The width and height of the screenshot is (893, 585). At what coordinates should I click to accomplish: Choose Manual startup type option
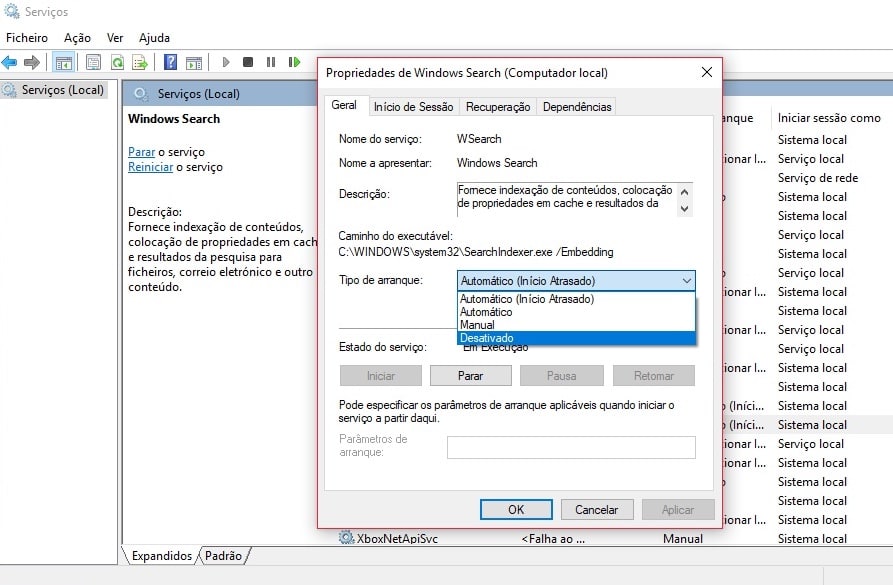(x=576, y=325)
